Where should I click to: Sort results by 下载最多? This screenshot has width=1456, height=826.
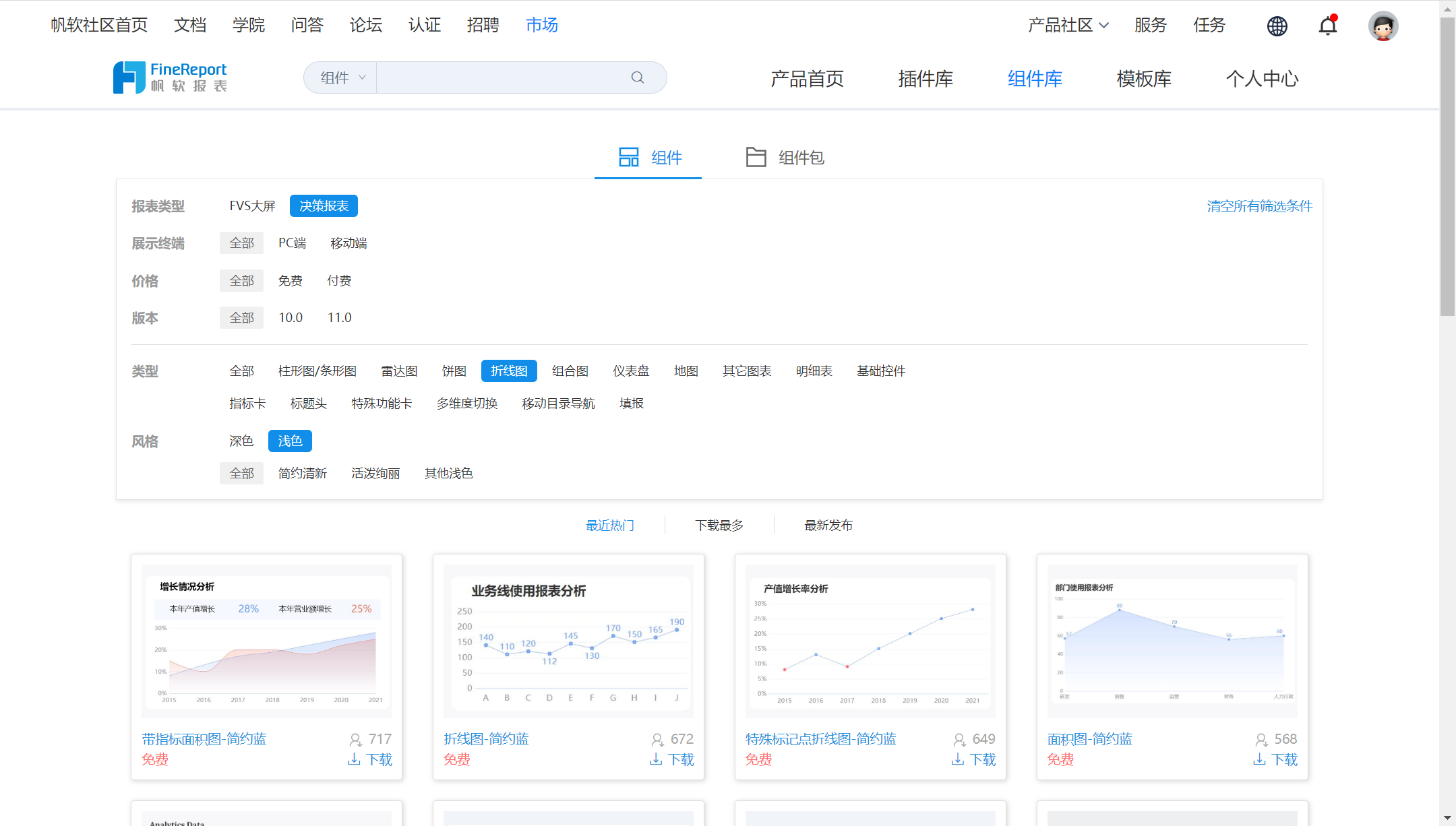(x=719, y=526)
